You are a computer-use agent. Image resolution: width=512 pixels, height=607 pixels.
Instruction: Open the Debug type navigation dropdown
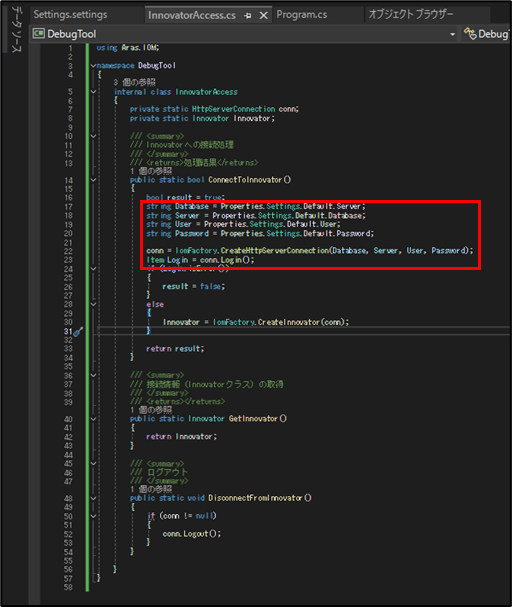point(487,34)
